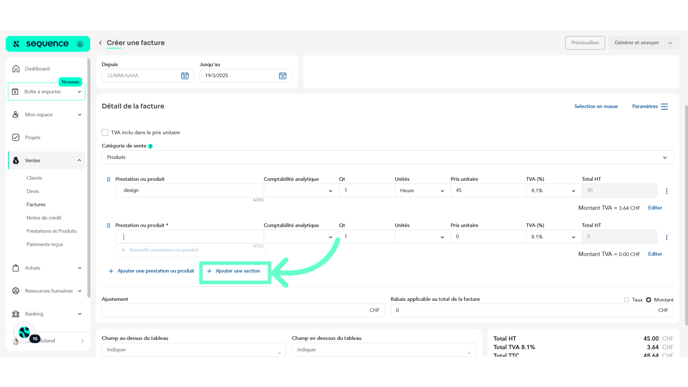Open TVA 8.1% dropdown in design row

(x=553, y=191)
